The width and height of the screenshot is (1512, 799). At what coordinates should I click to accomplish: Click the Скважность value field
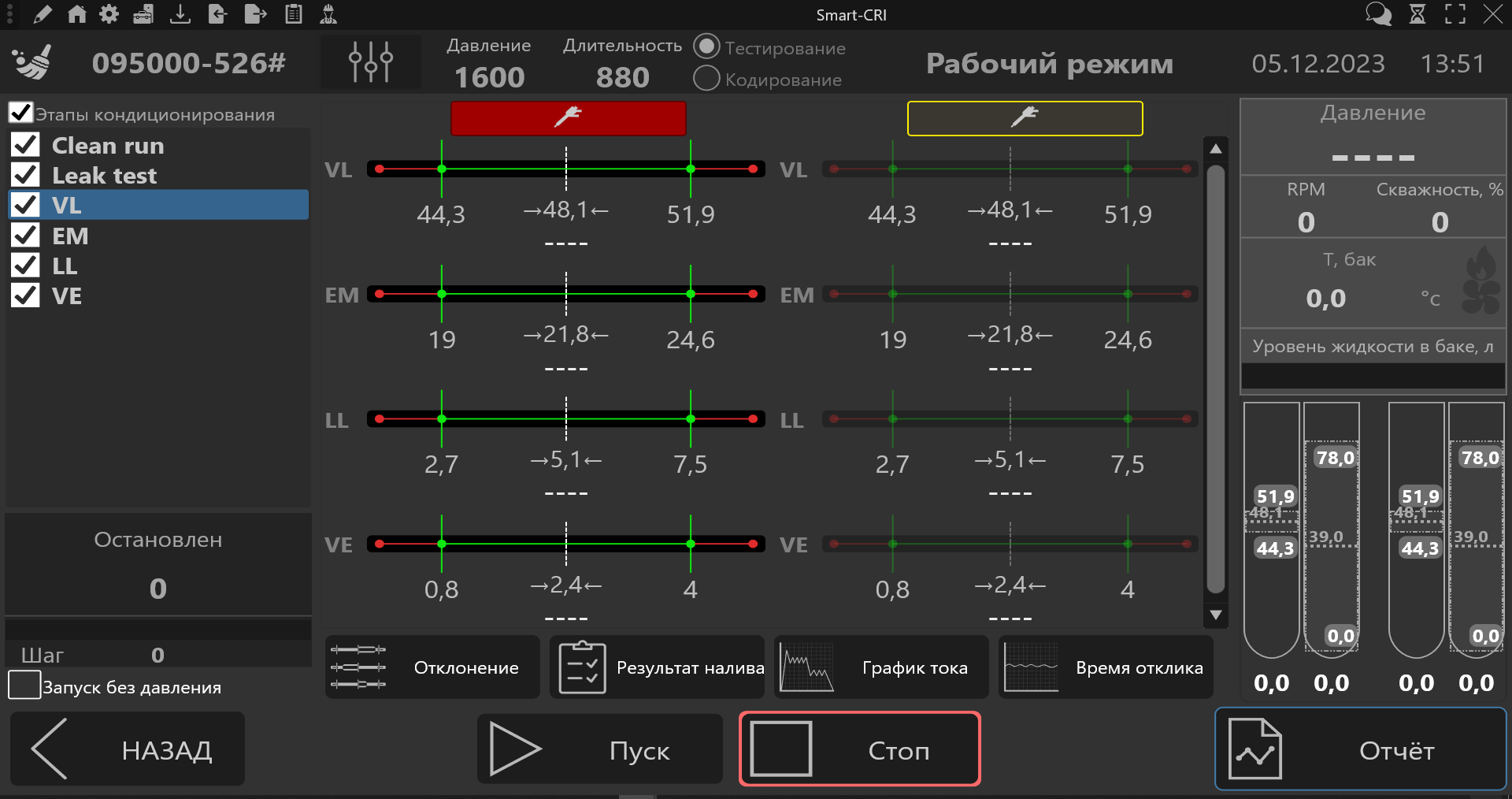click(1440, 222)
